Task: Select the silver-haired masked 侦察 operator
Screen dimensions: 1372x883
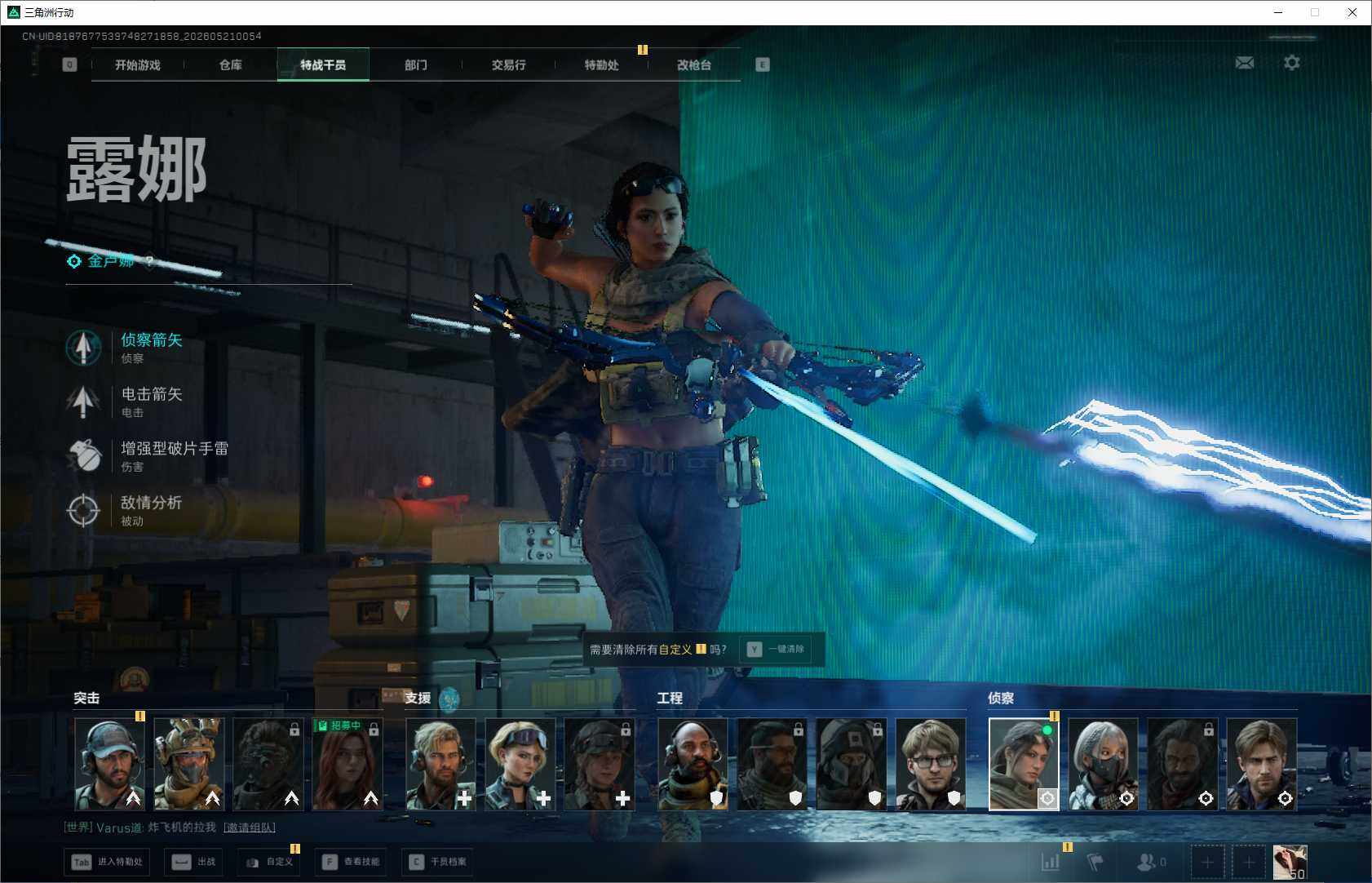Action: [1103, 764]
